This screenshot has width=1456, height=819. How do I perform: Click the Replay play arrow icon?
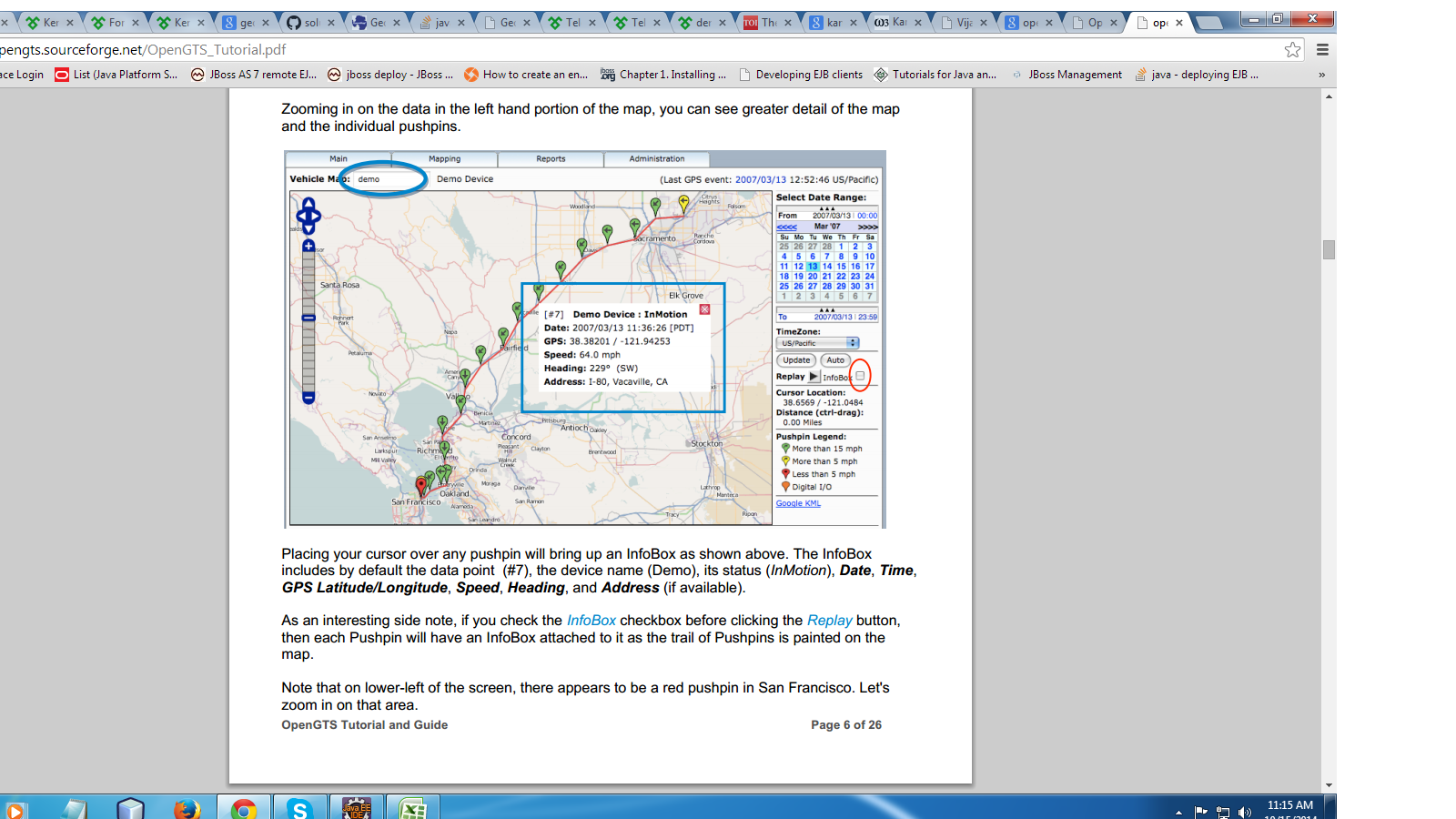(814, 377)
